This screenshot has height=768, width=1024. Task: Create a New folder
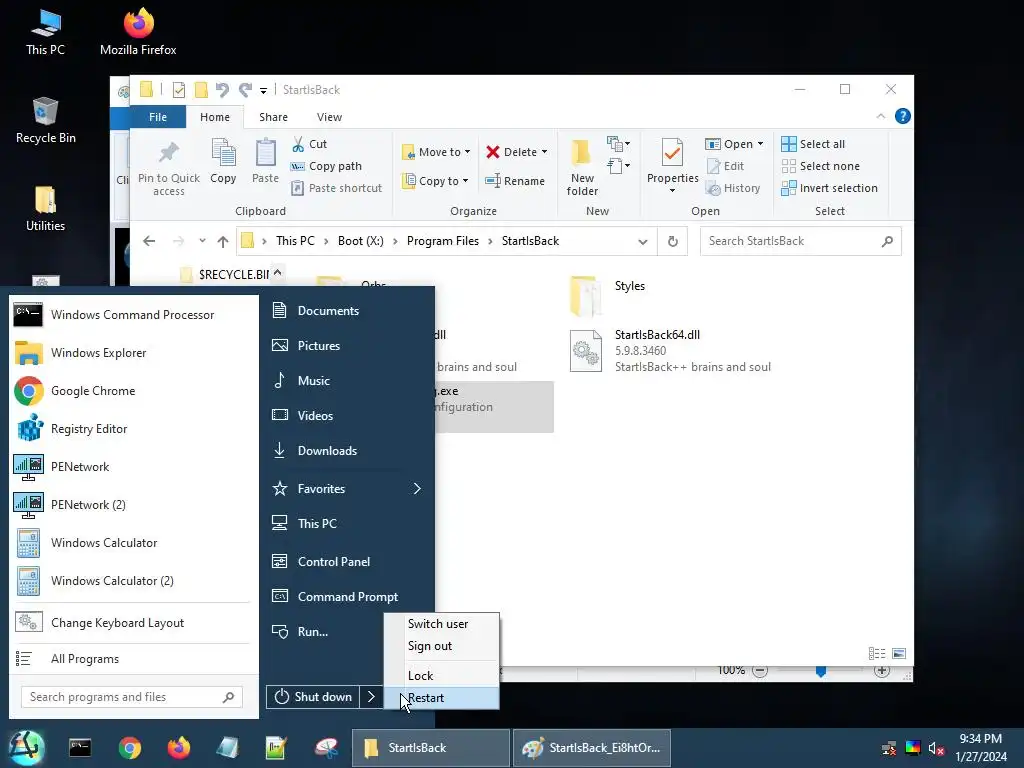[x=582, y=167]
